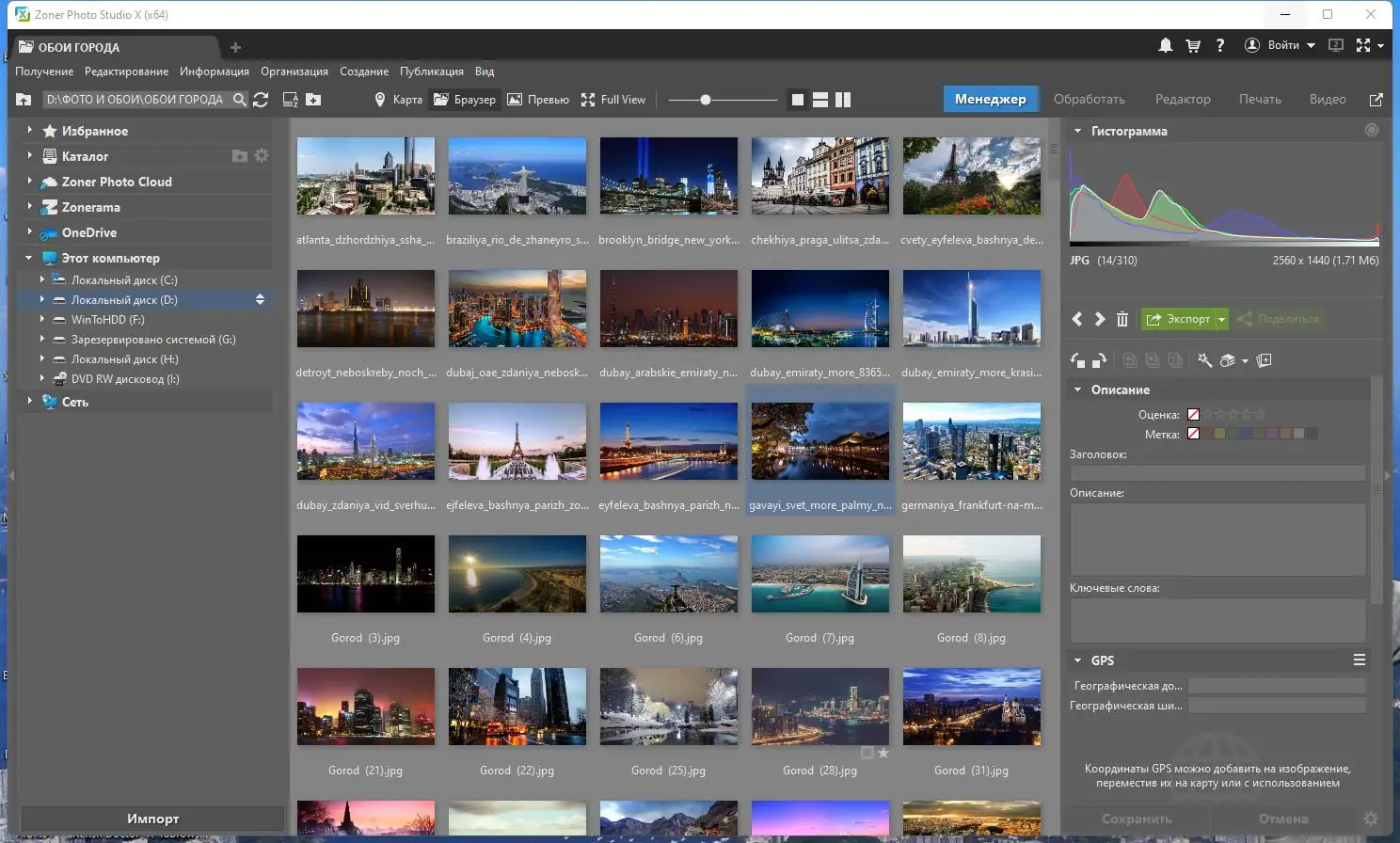Click the Export button

click(x=1178, y=320)
